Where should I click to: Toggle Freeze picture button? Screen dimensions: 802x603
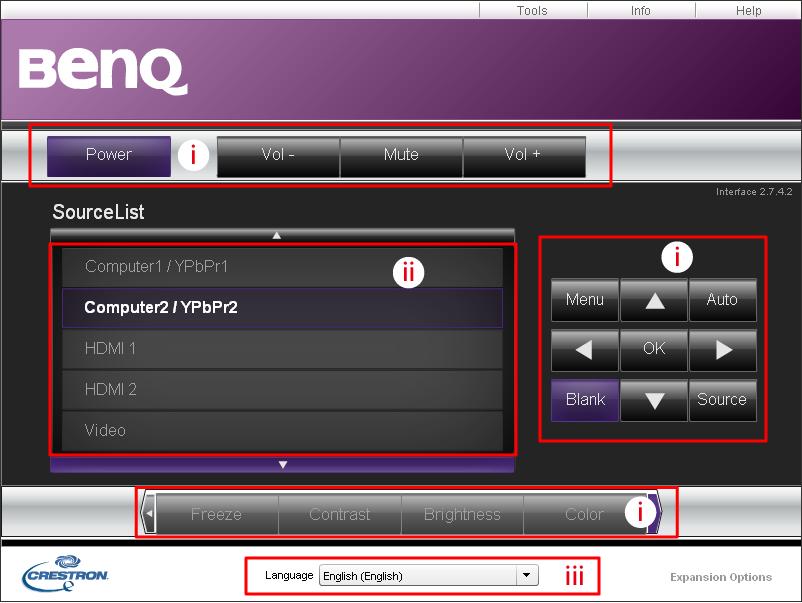(217, 514)
